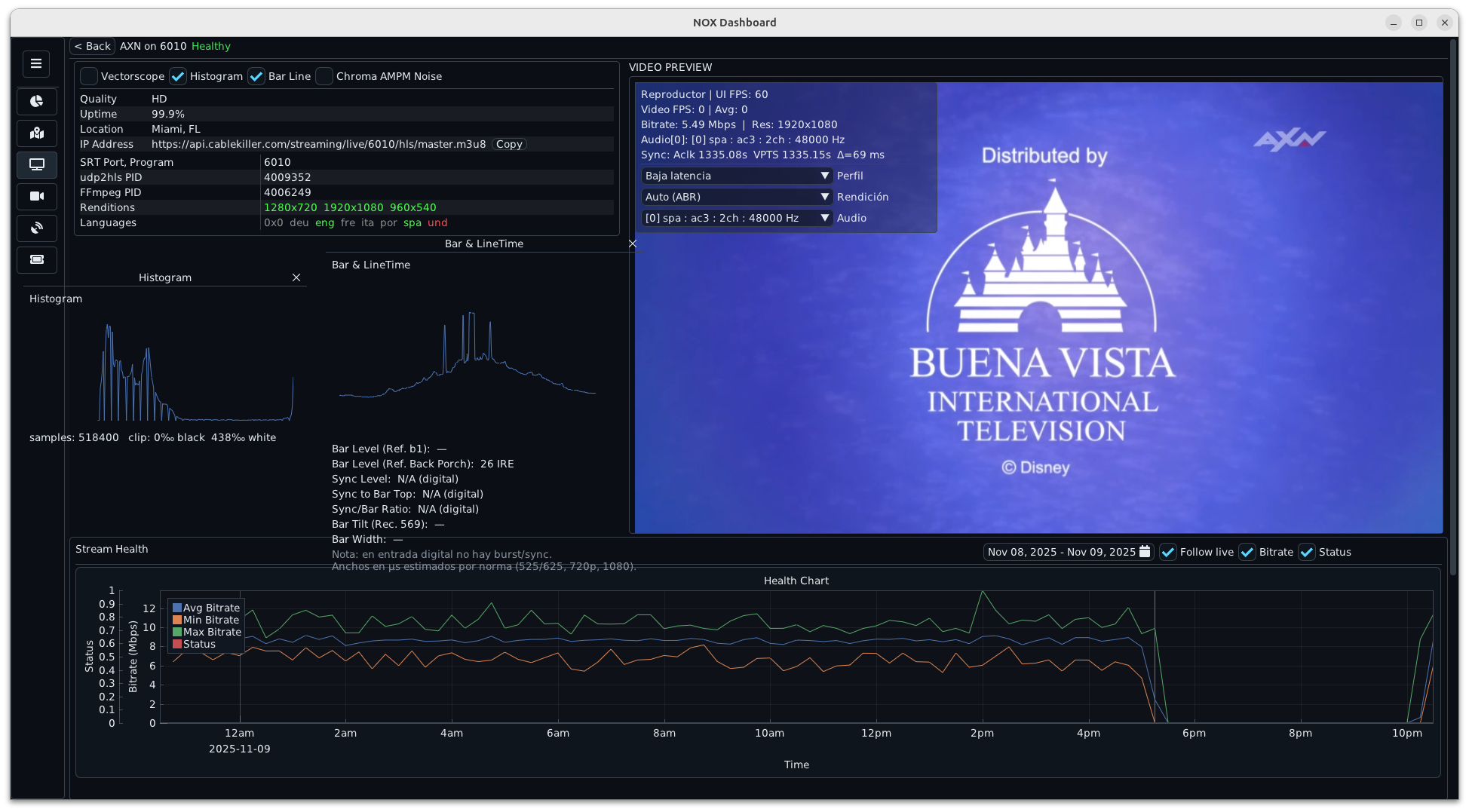Open the satellite dish sidebar view
This screenshot has width=1469, height=812.
(x=37, y=228)
